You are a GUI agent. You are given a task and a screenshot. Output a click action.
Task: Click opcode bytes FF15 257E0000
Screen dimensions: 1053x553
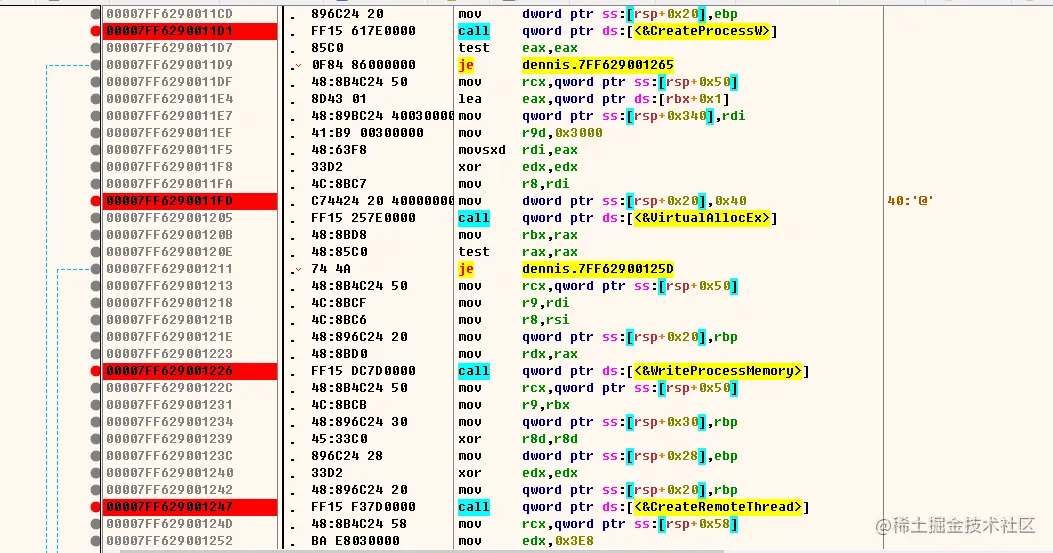pos(363,218)
